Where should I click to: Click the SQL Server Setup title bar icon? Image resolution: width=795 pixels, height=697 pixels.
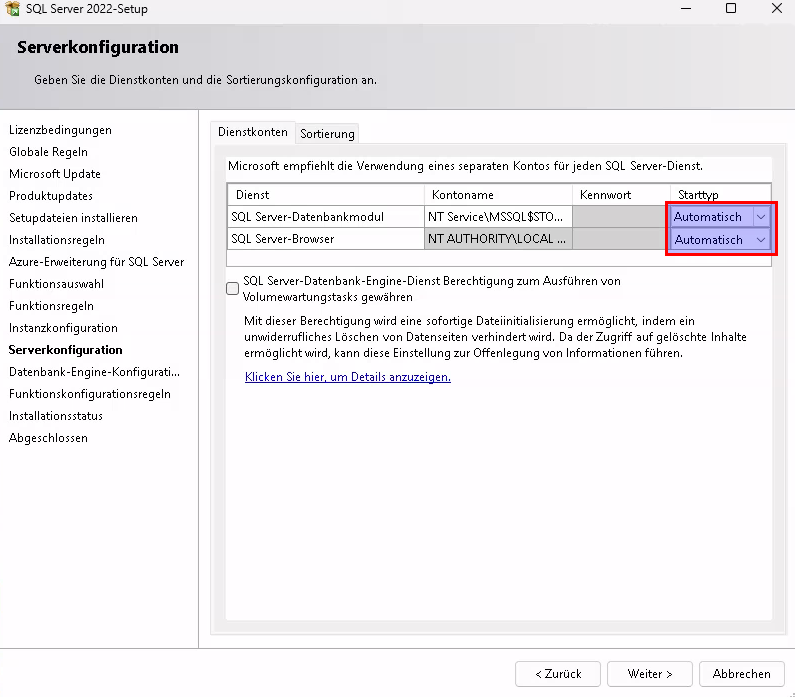click(13, 9)
